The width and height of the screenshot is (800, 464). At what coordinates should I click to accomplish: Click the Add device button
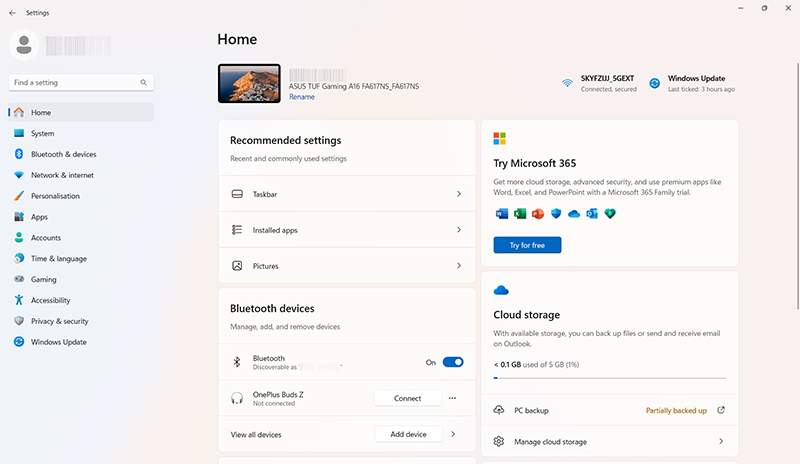pos(408,434)
